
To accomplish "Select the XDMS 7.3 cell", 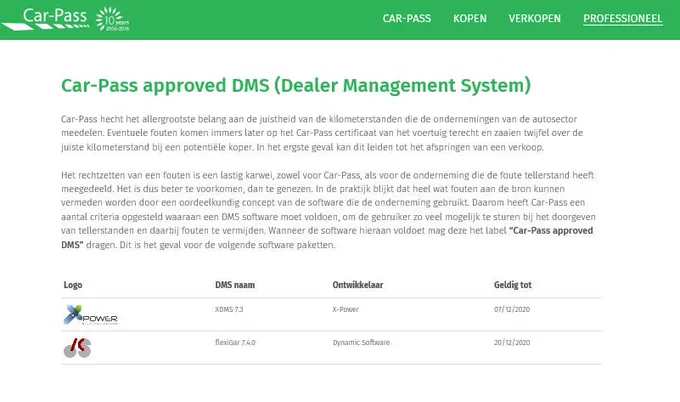I will pyautogui.click(x=229, y=309).
